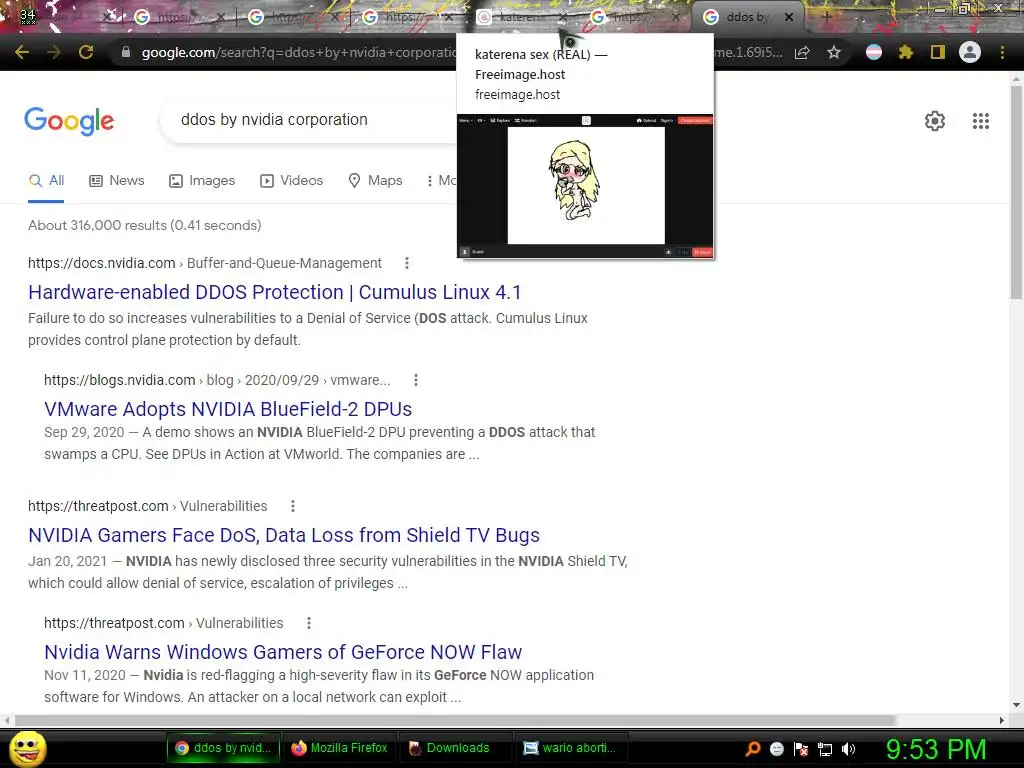This screenshot has width=1024, height=768.
Task: Bookmark this page with the star icon
Action: point(834,52)
